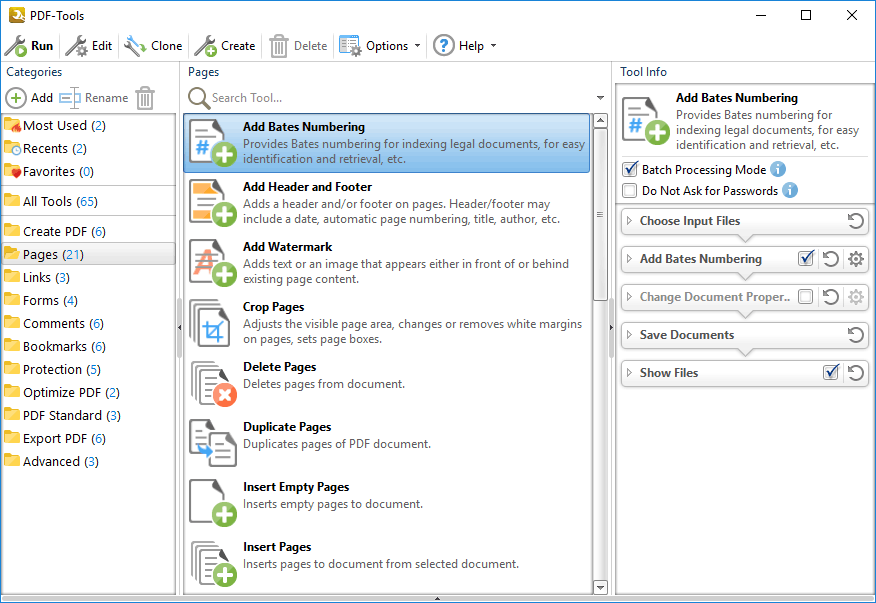Show Do Not Ask for Passwords info
The image size is (876, 603).
tap(789, 190)
